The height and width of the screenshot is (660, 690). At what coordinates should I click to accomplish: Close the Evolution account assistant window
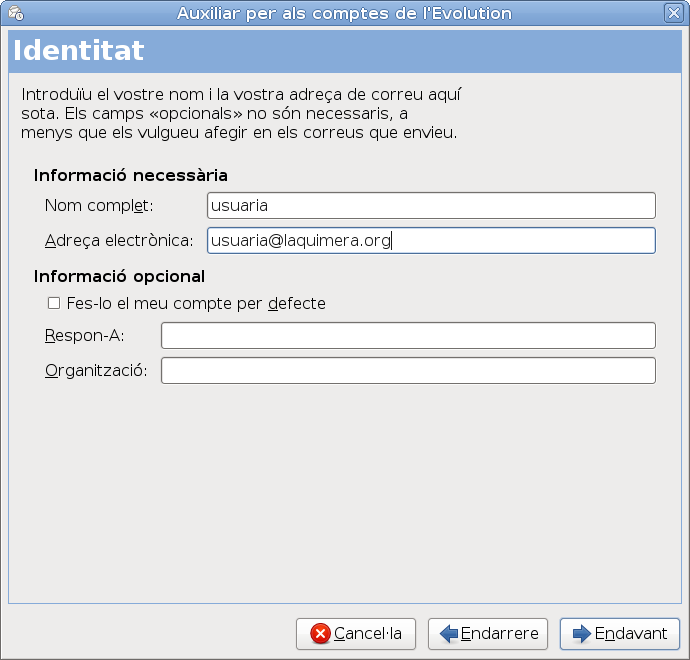[x=673, y=13]
